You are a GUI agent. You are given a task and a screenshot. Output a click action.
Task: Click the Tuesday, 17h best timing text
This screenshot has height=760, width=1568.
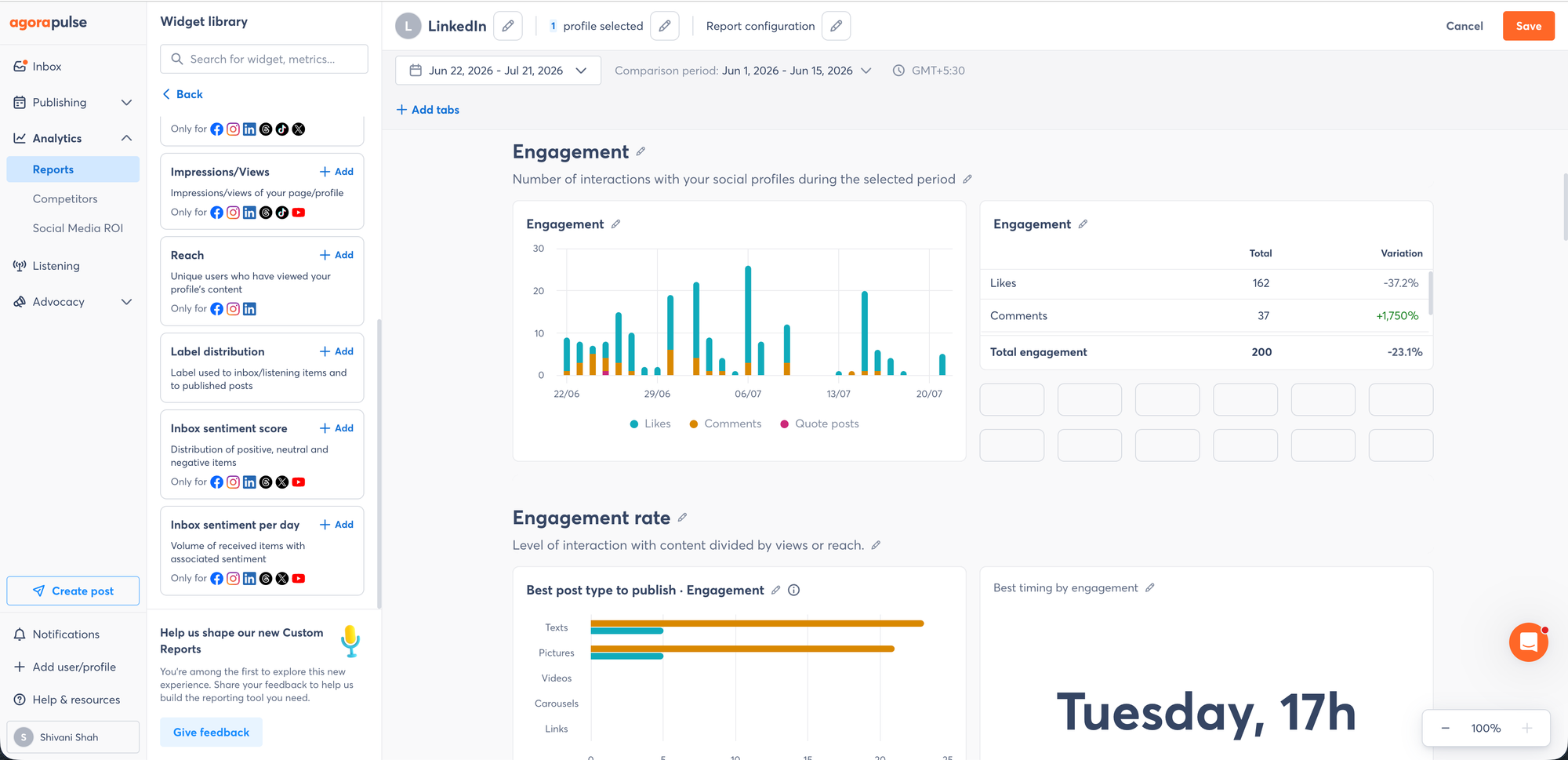(1206, 712)
